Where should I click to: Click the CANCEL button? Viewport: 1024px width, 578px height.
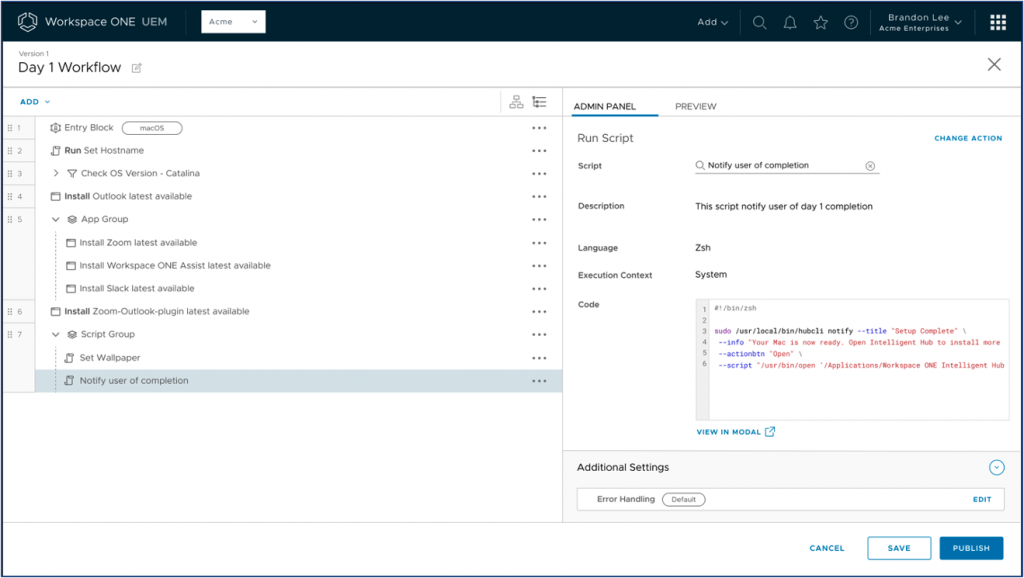[827, 549]
